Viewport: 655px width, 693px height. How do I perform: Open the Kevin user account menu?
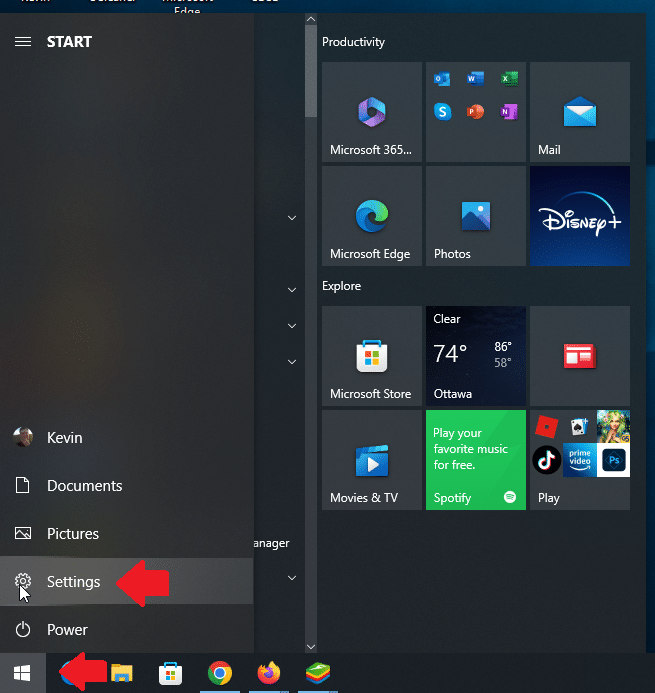pyautogui.click(x=127, y=438)
